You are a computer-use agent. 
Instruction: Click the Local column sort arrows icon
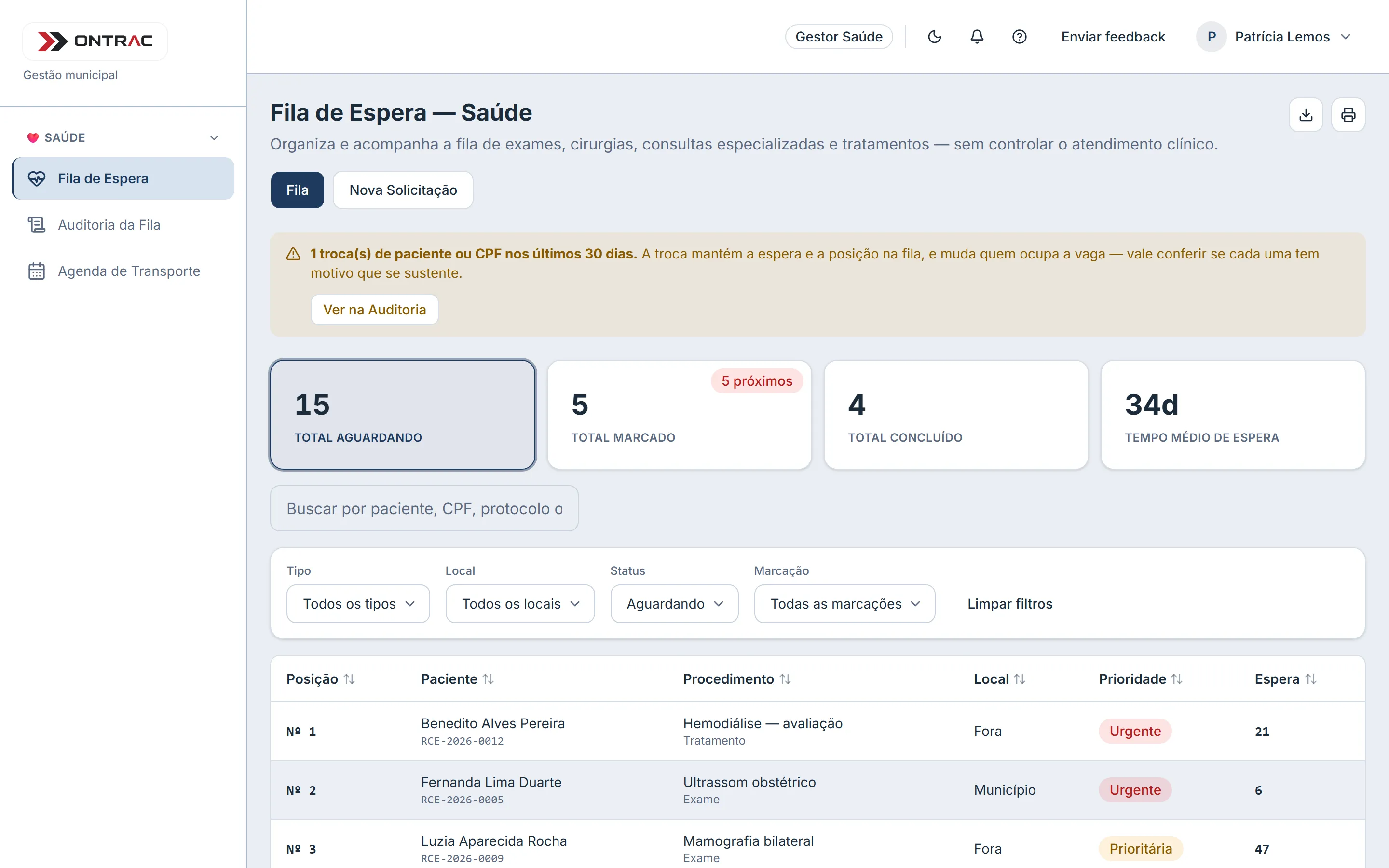(1020, 679)
